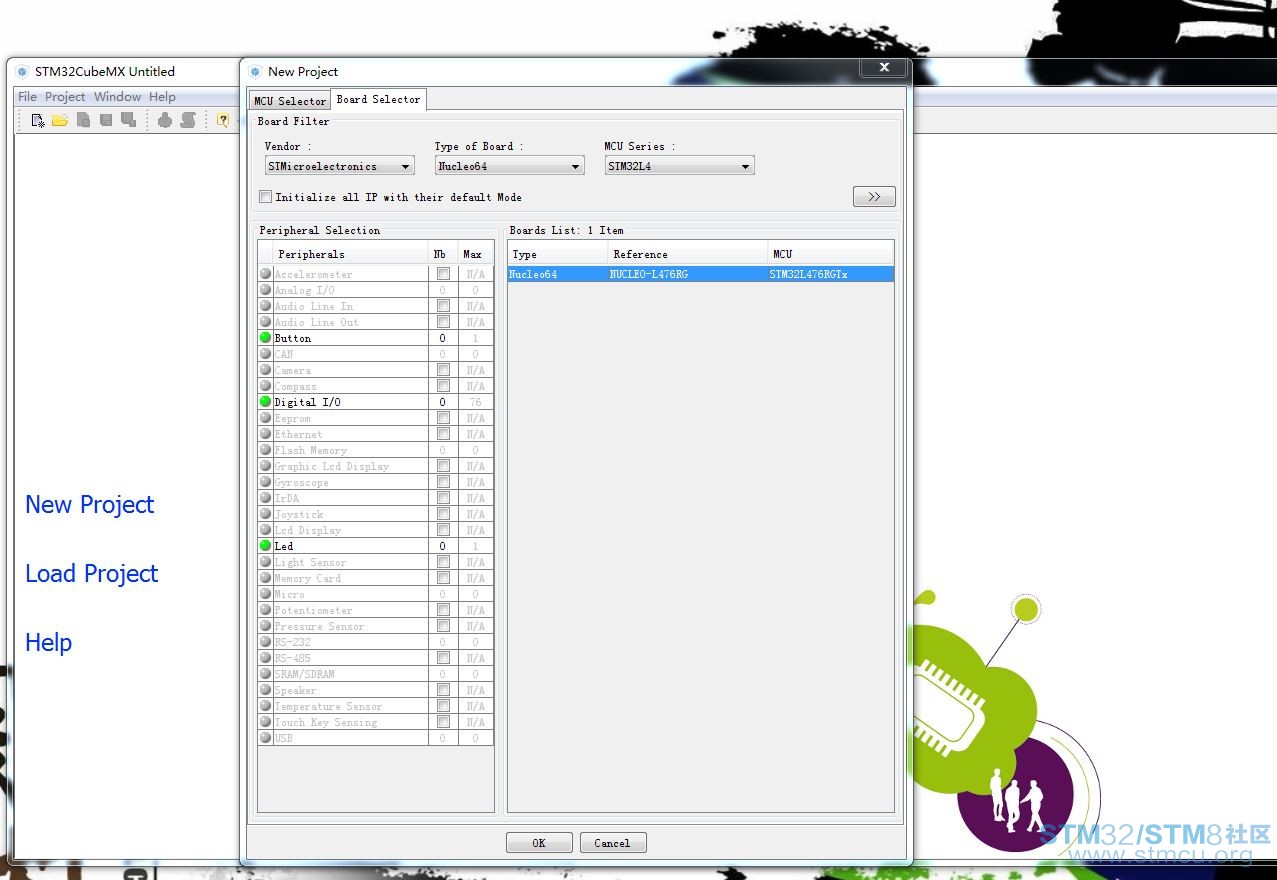This screenshot has height=880, width=1277.
Task: Open the Project menu
Action: 65,97
